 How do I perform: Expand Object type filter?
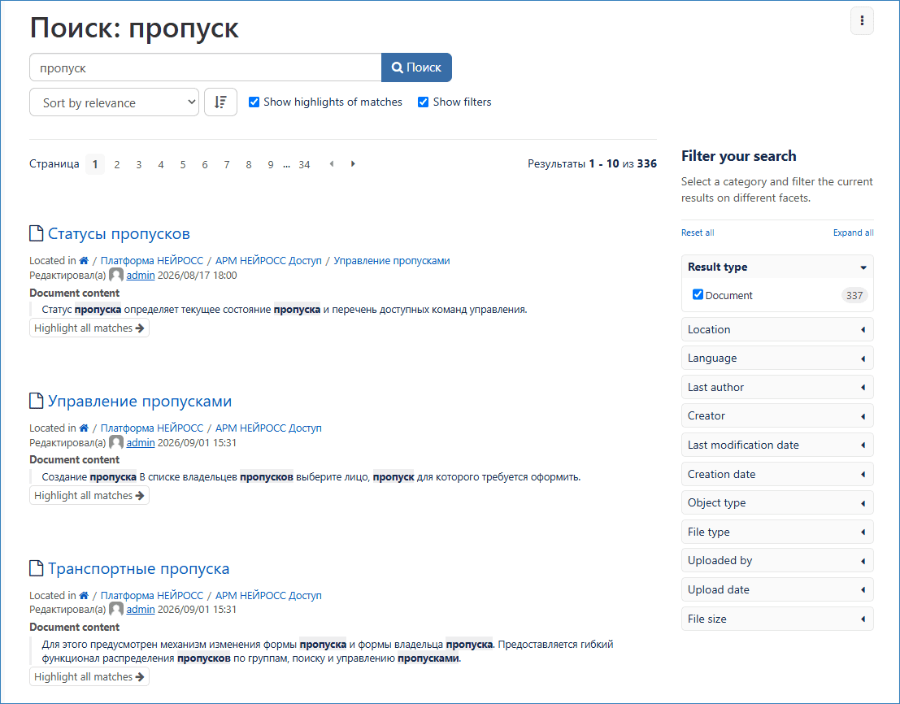click(x=777, y=503)
